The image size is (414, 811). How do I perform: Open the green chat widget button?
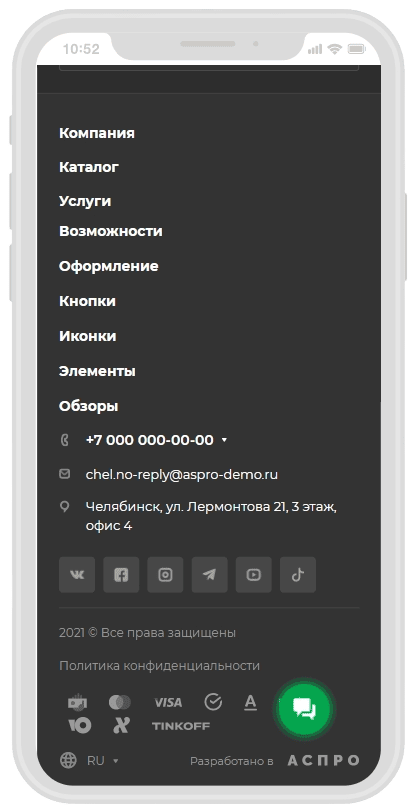point(304,709)
